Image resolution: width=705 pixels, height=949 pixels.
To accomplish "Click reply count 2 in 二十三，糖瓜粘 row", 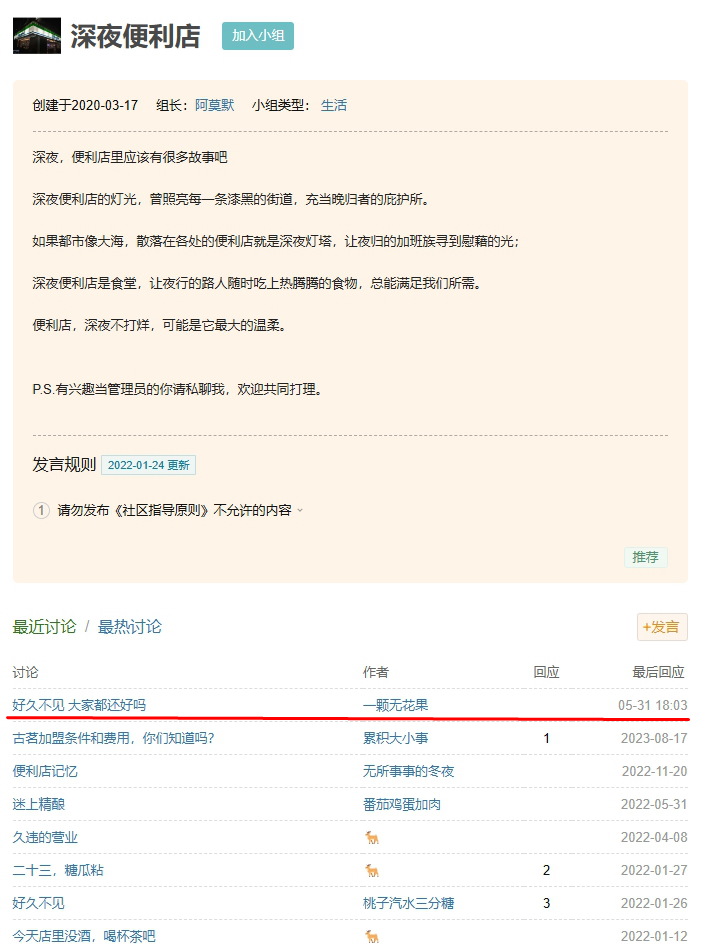I will (x=546, y=870).
